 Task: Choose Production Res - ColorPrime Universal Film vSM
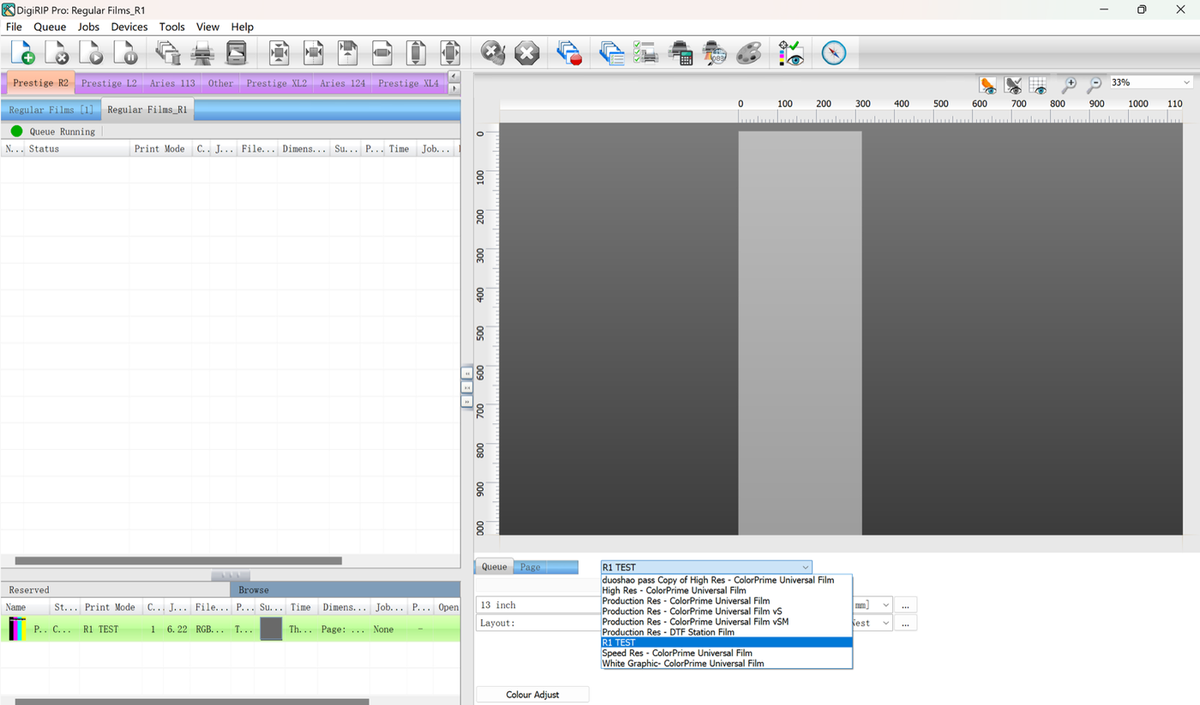[x=726, y=622]
